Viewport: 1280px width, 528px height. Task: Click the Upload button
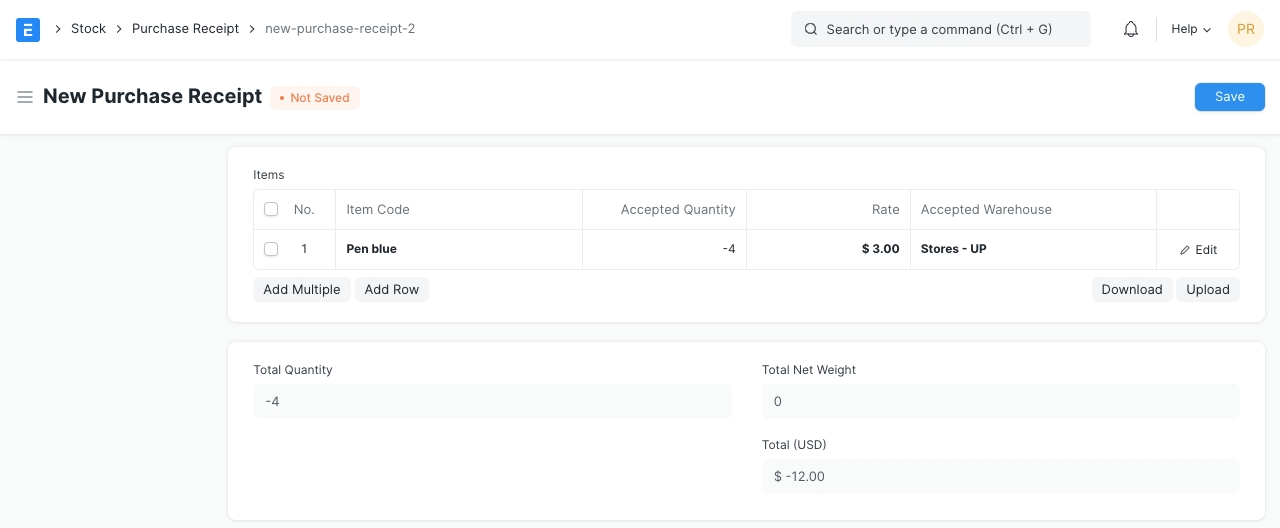click(1207, 290)
